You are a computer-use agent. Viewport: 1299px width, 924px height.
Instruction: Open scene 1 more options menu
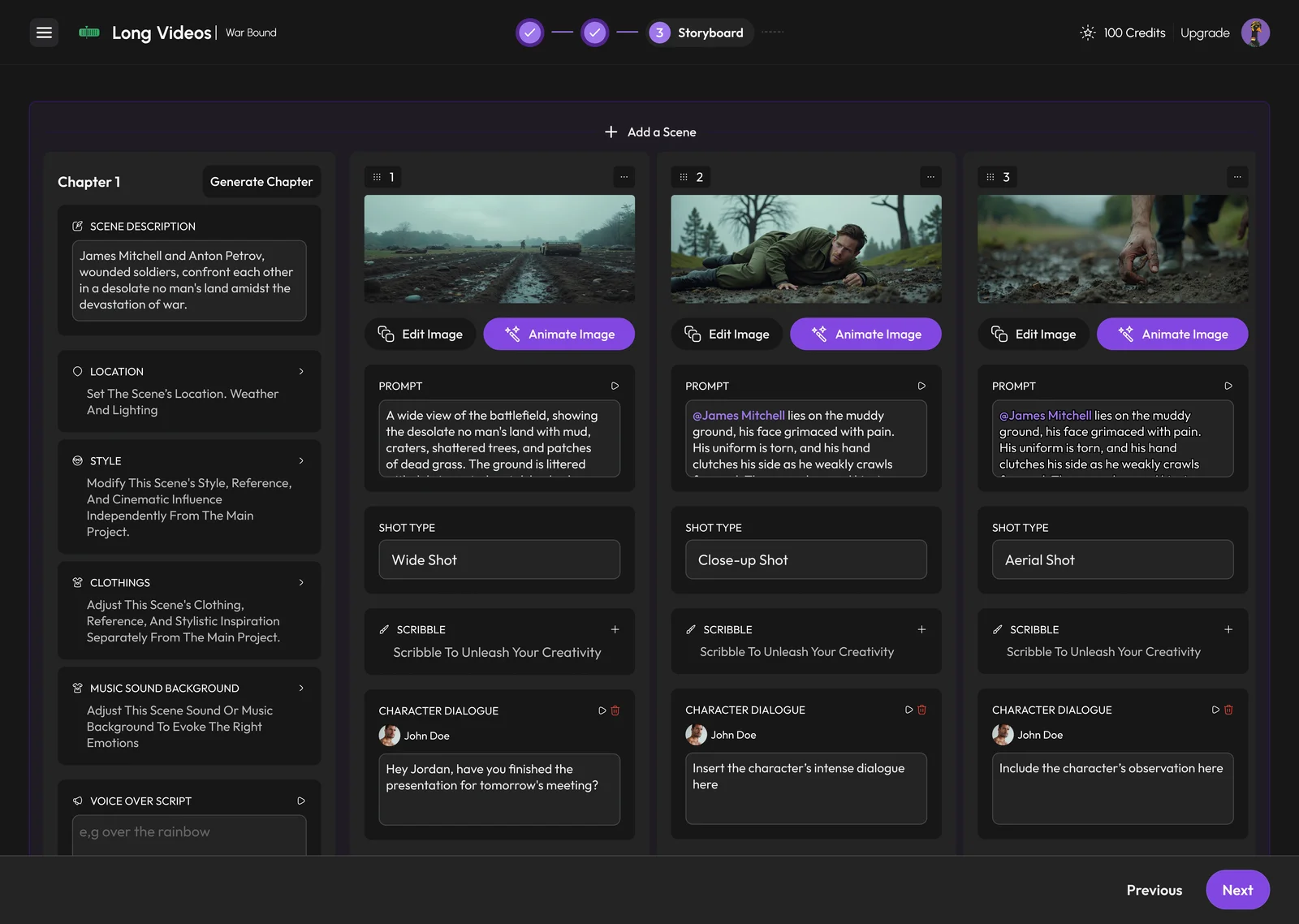coord(624,177)
